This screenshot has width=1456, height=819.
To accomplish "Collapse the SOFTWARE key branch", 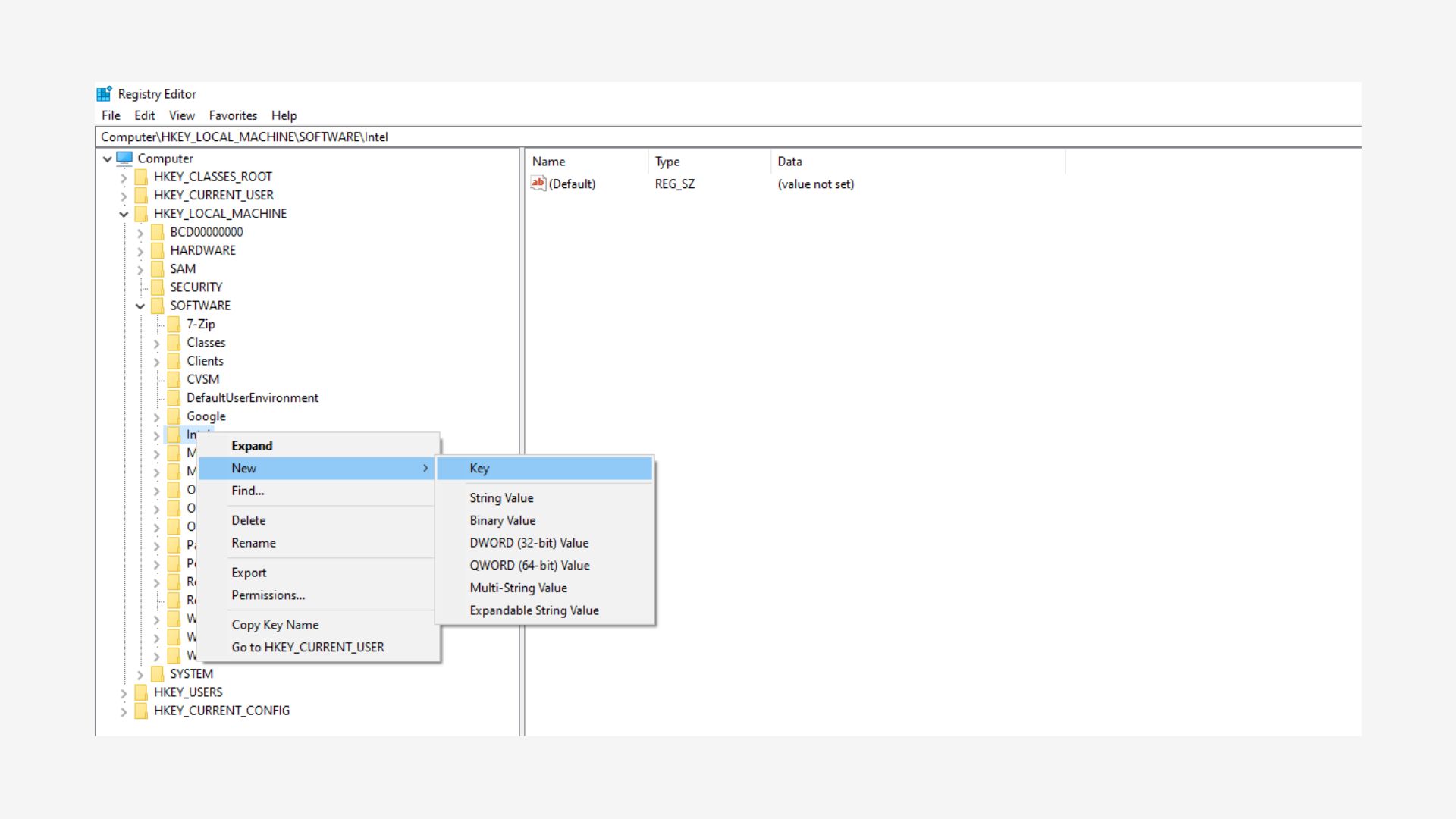I will (x=140, y=306).
